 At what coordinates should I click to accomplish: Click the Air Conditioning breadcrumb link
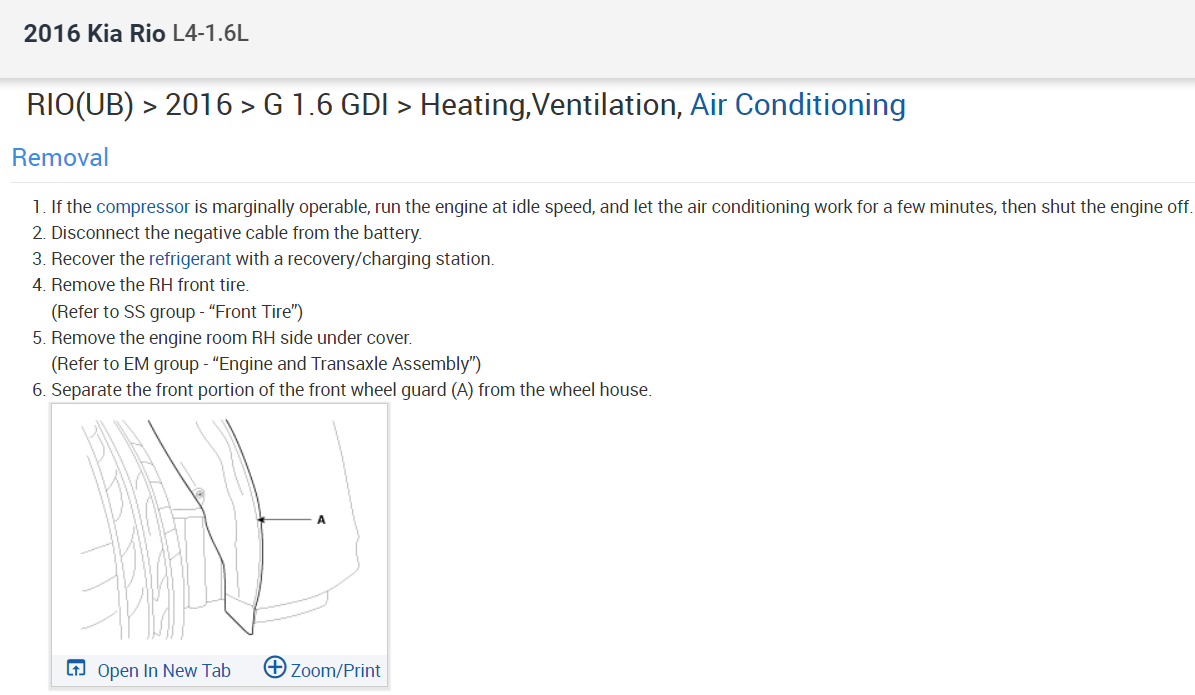(x=798, y=105)
